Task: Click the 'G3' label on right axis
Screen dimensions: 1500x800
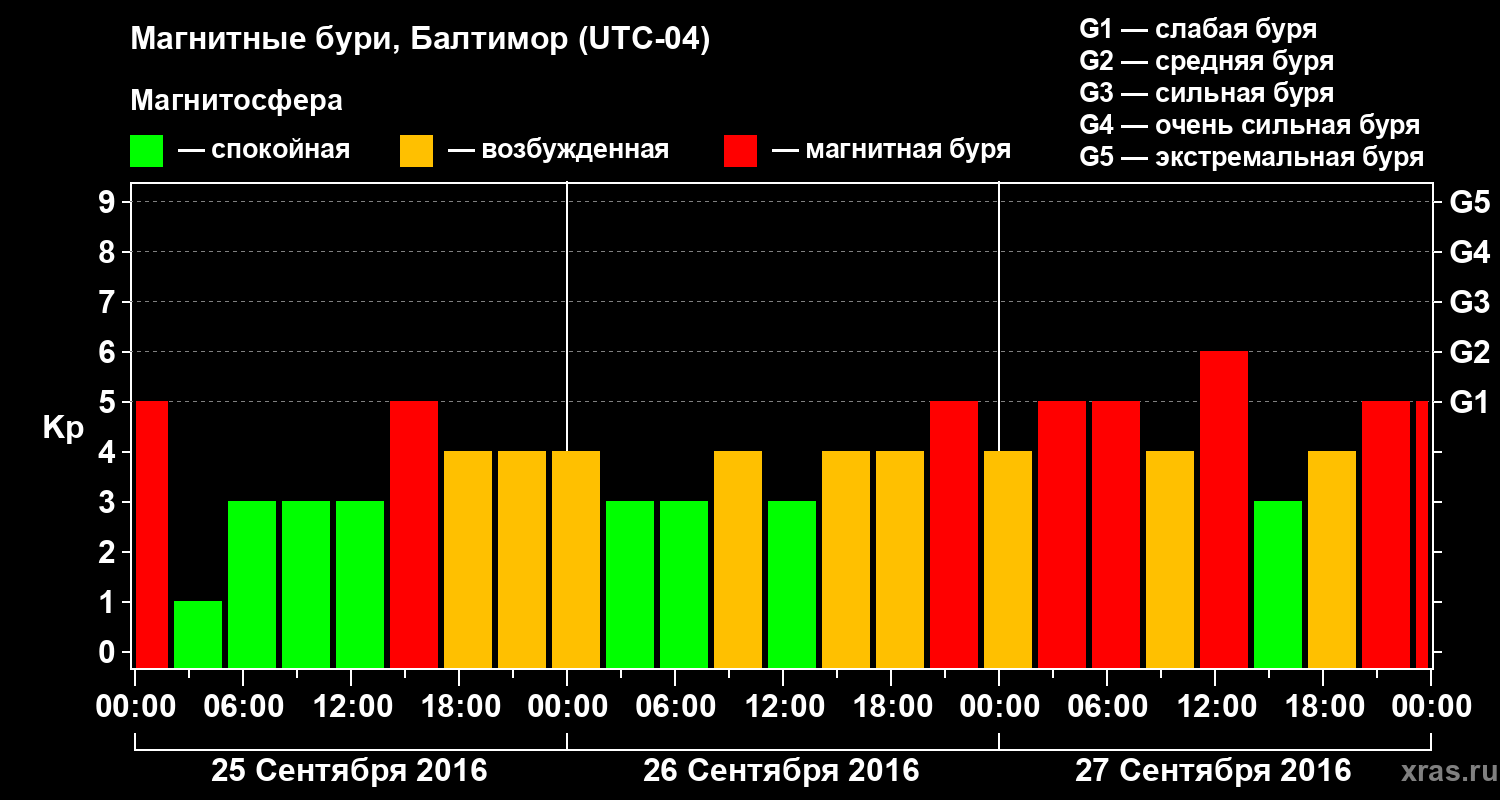Action: coord(1470,302)
